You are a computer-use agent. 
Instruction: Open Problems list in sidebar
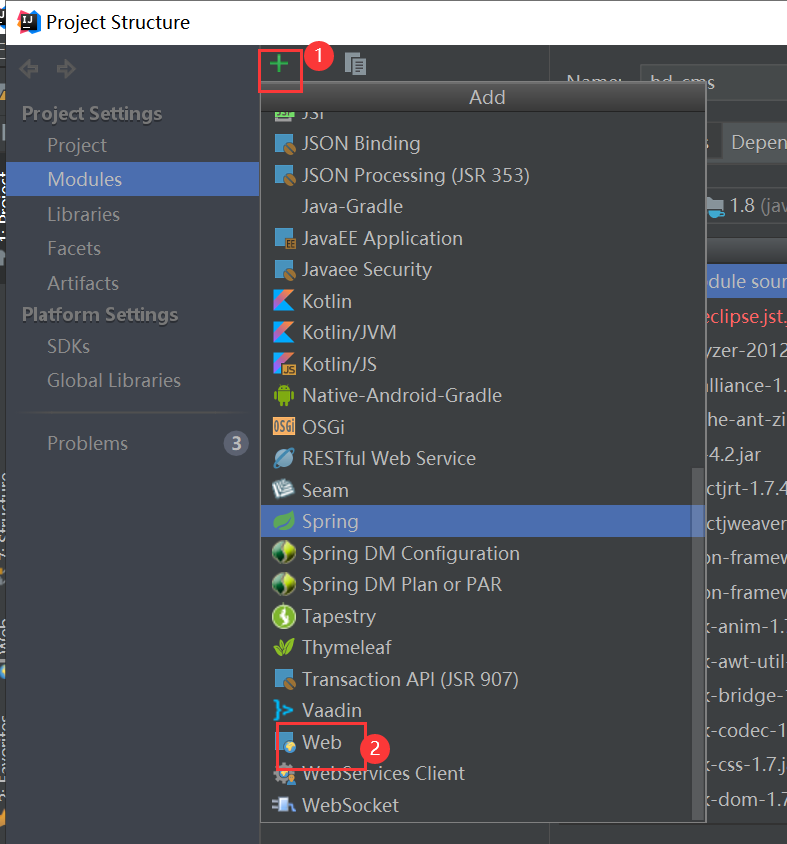coord(132,444)
